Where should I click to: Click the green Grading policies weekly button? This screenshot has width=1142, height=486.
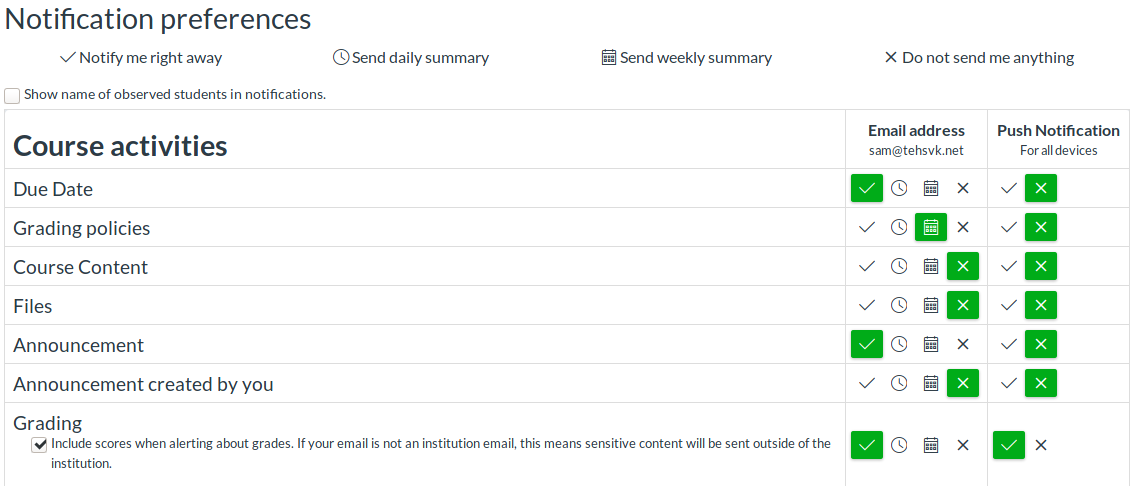931,227
